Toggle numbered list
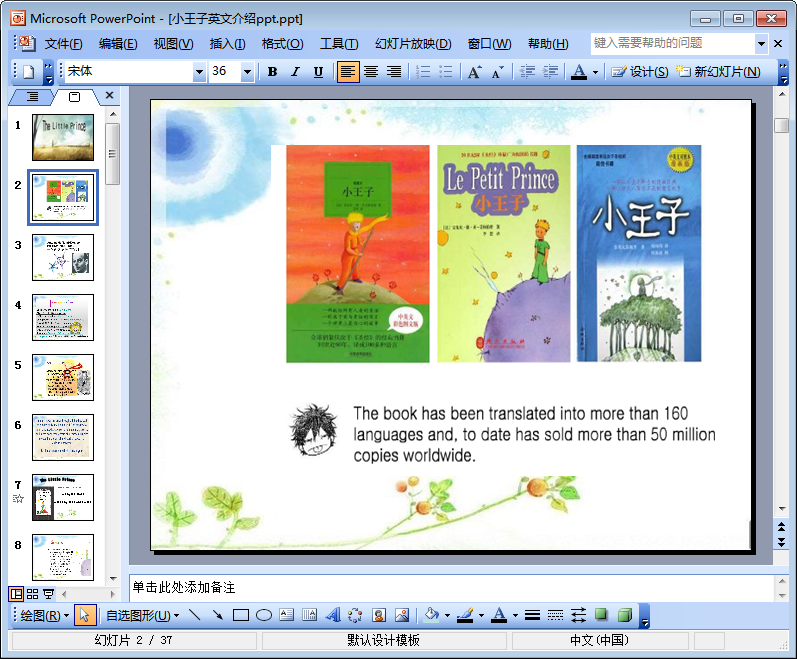This screenshot has width=797, height=659. 422,72
